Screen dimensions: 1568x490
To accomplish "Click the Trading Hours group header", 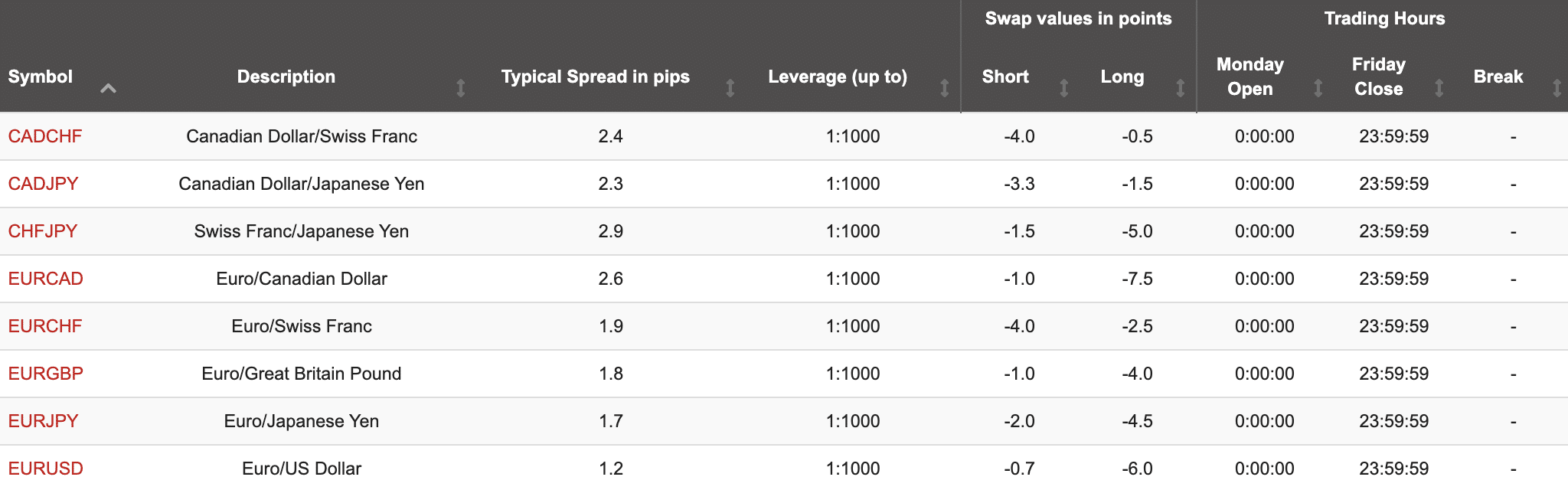I will (x=1384, y=18).
